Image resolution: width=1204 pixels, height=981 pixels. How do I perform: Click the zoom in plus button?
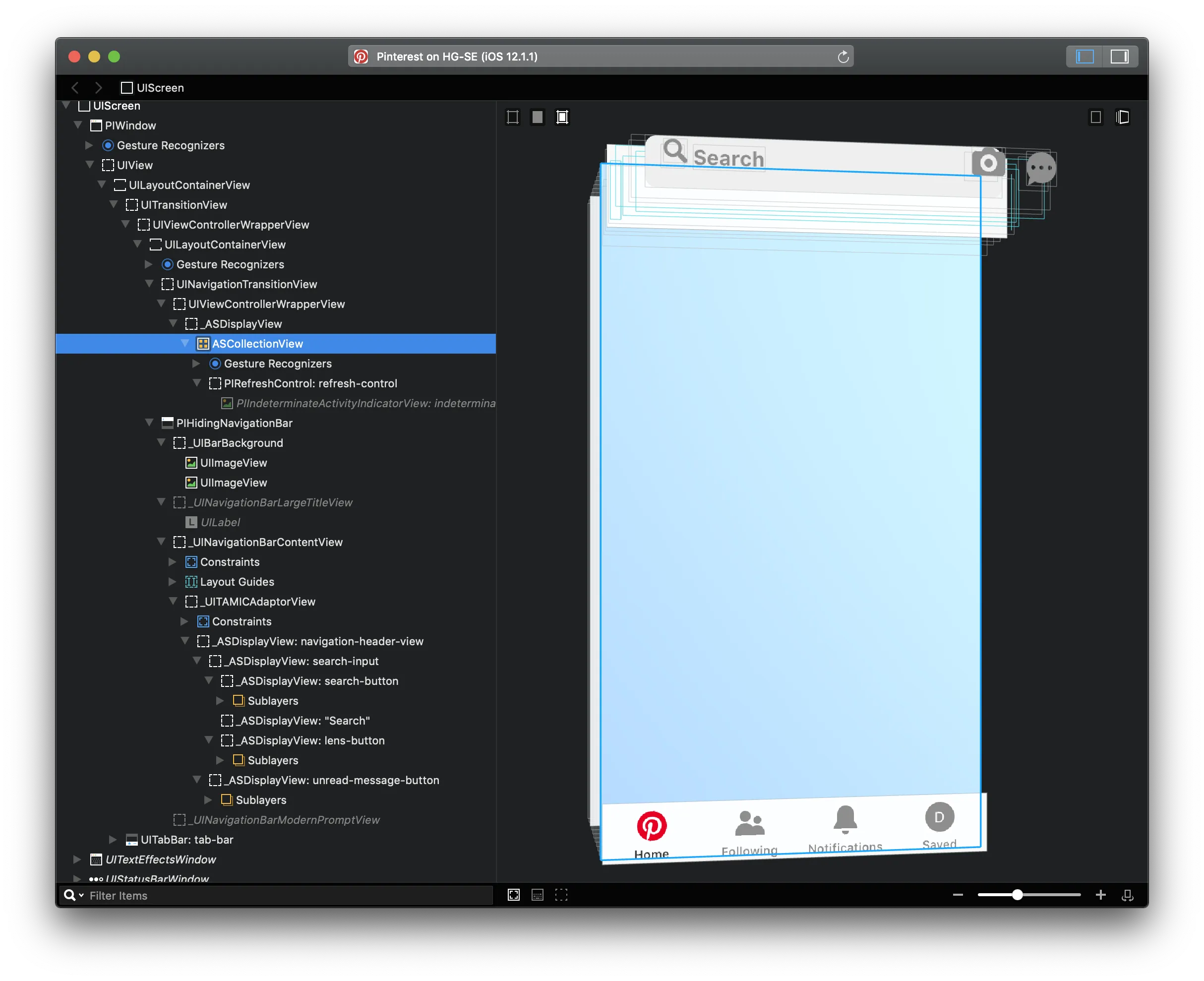(x=1100, y=895)
